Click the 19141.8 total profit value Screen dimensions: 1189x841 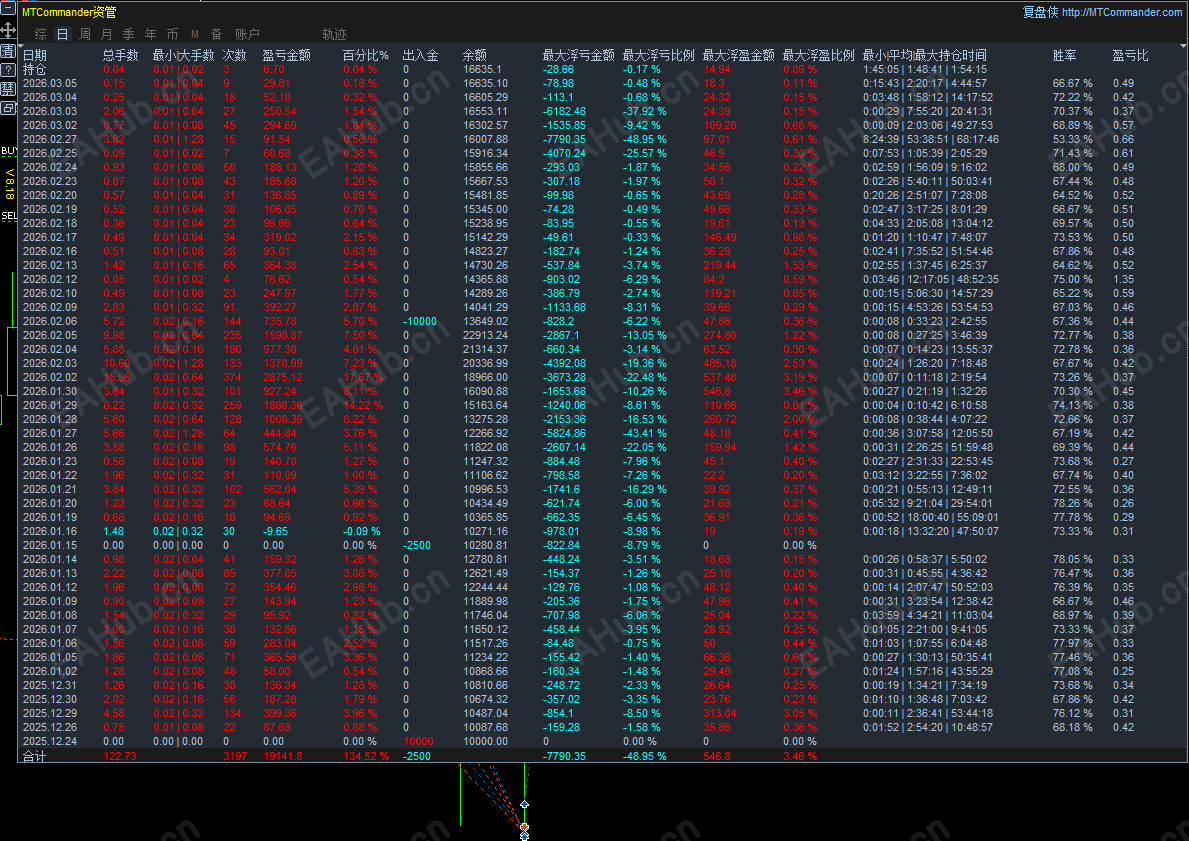coord(282,756)
